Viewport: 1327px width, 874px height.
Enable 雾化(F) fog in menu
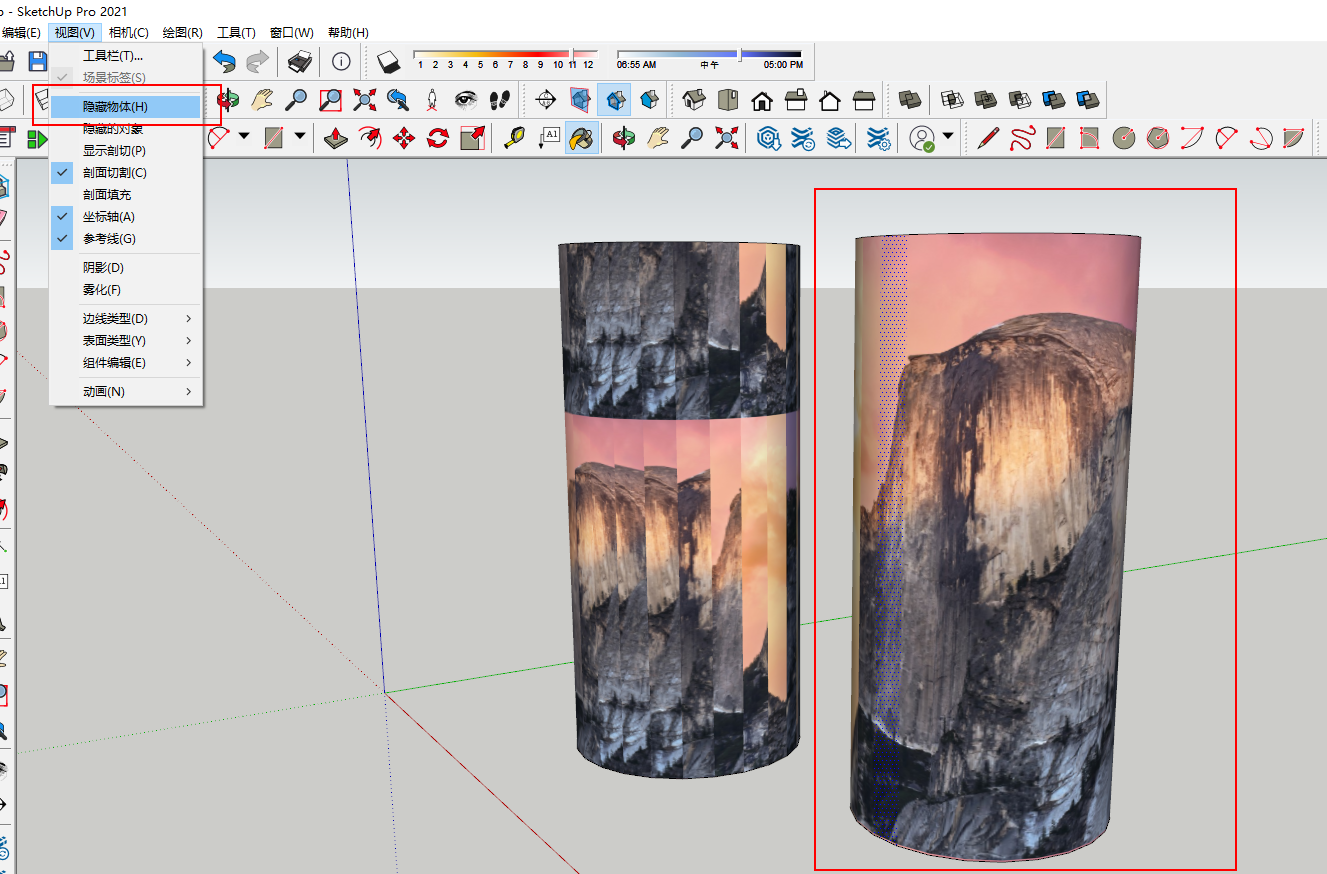click(x=126, y=290)
